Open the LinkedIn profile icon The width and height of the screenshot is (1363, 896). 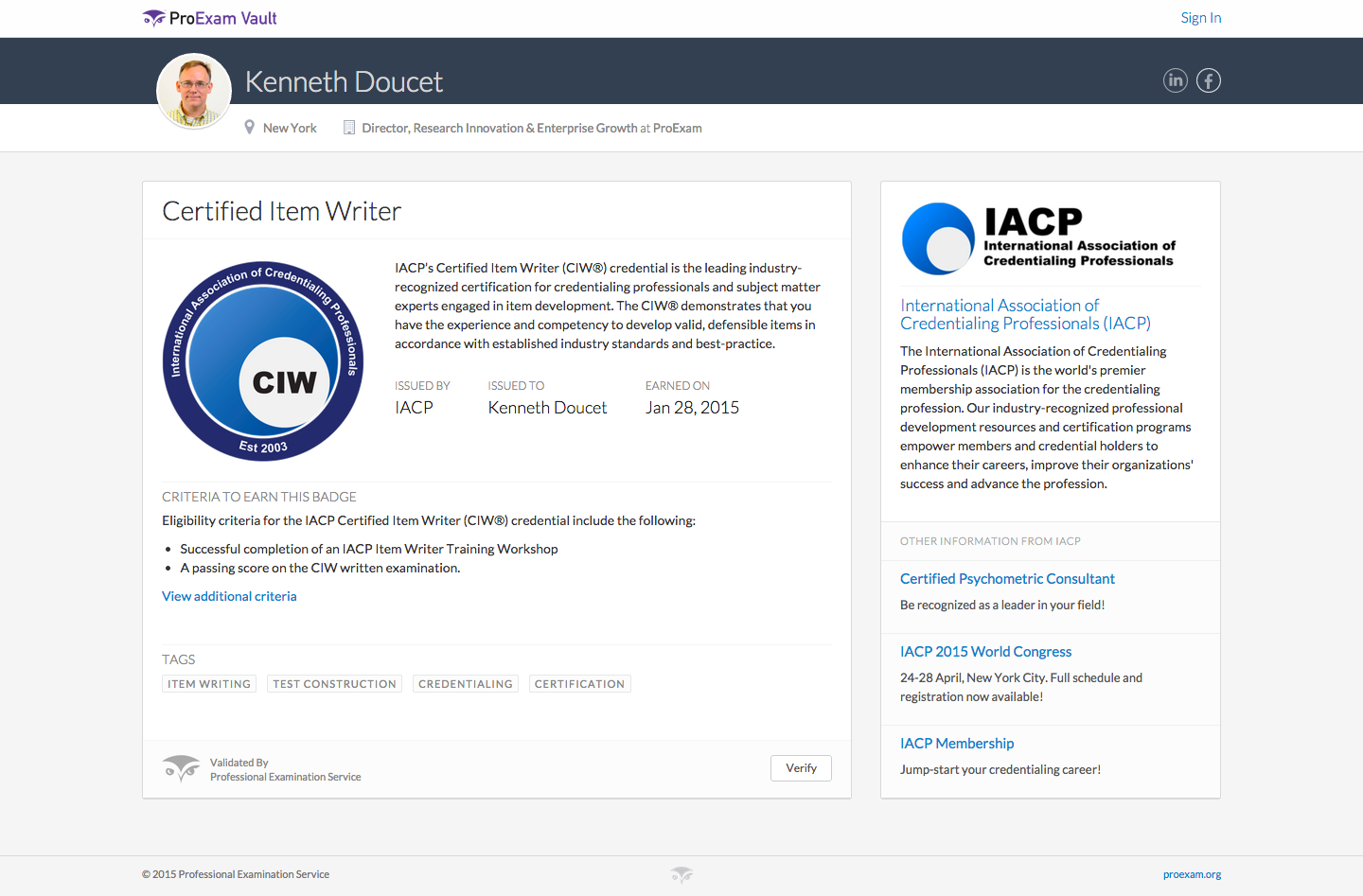(x=1175, y=80)
